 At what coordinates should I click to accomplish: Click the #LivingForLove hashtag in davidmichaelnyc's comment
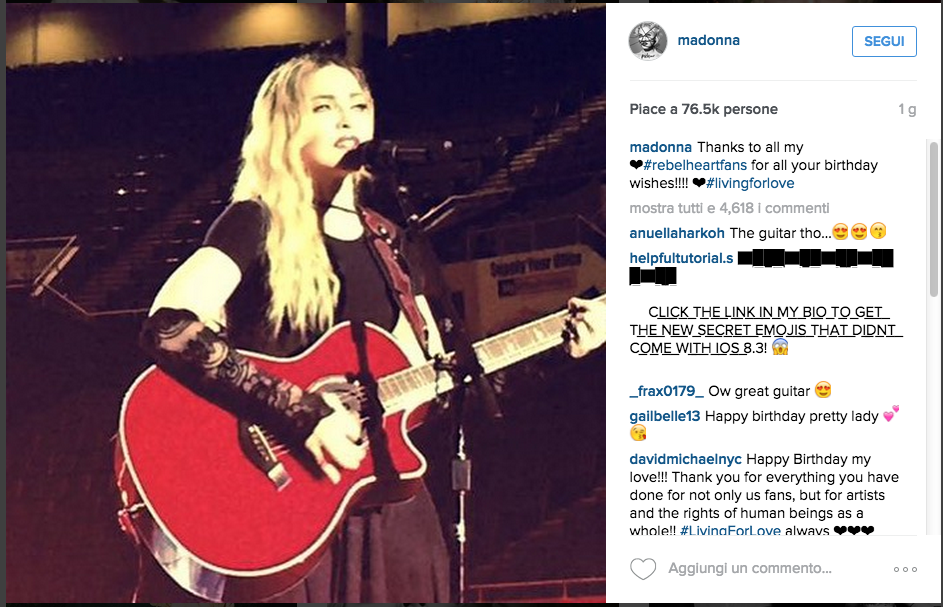730,531
